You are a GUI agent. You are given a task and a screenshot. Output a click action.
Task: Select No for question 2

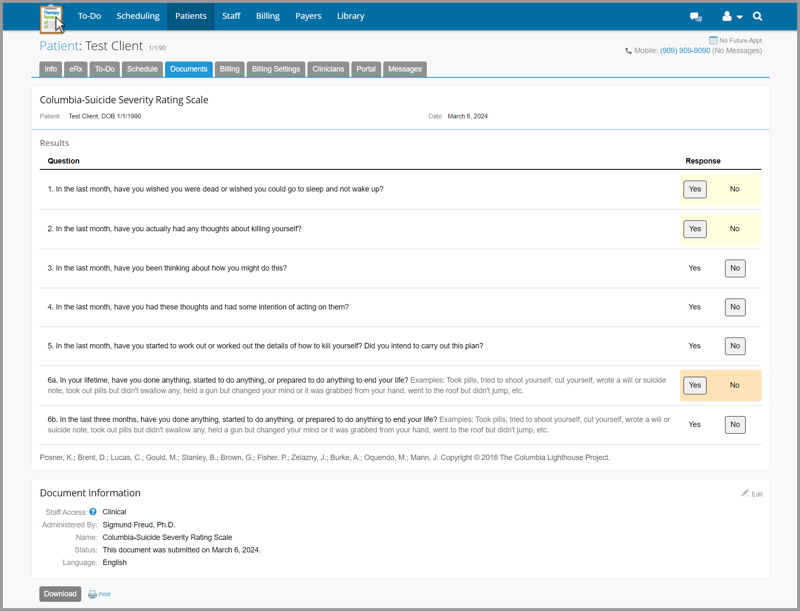(x=735, y=229)
